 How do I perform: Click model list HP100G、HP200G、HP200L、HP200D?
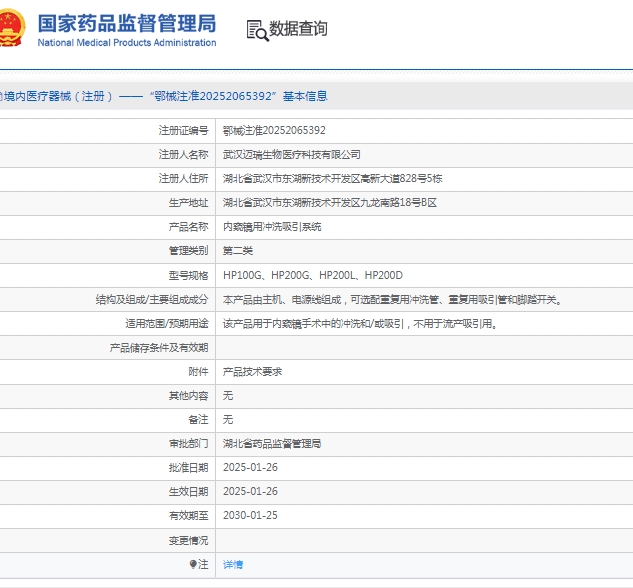coord(313,275)
